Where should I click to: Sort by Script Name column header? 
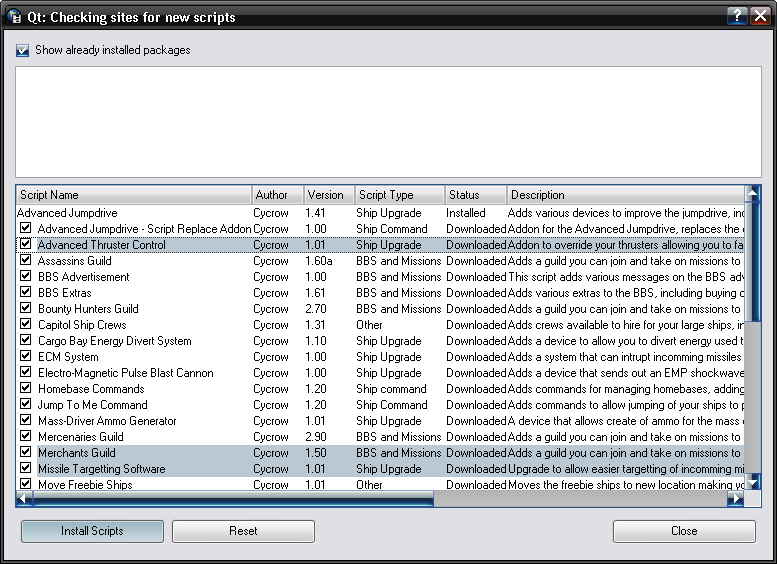coord(134,195)
